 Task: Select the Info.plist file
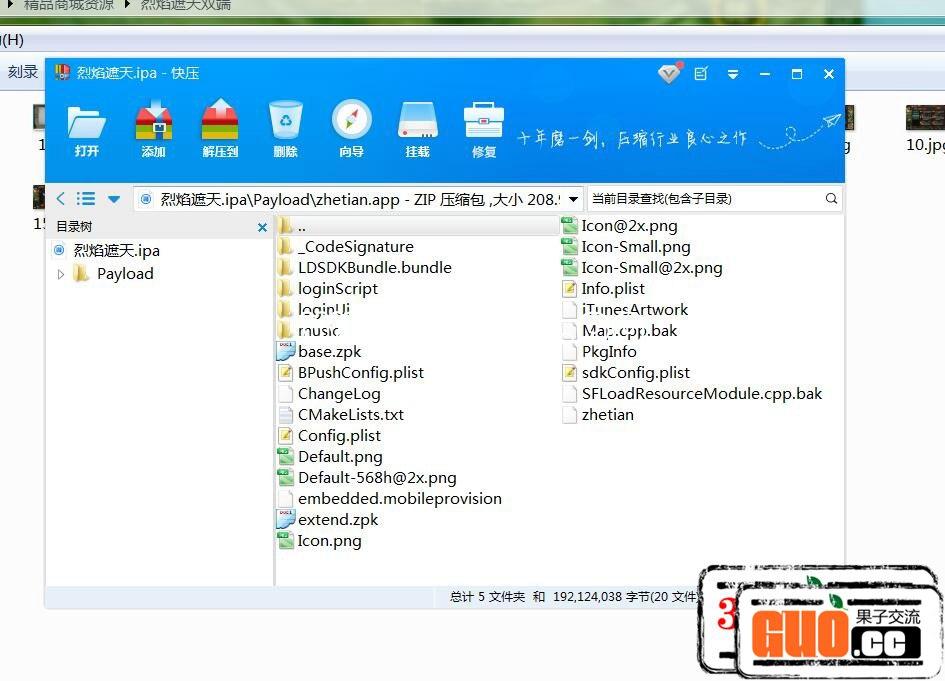[612, 289]
